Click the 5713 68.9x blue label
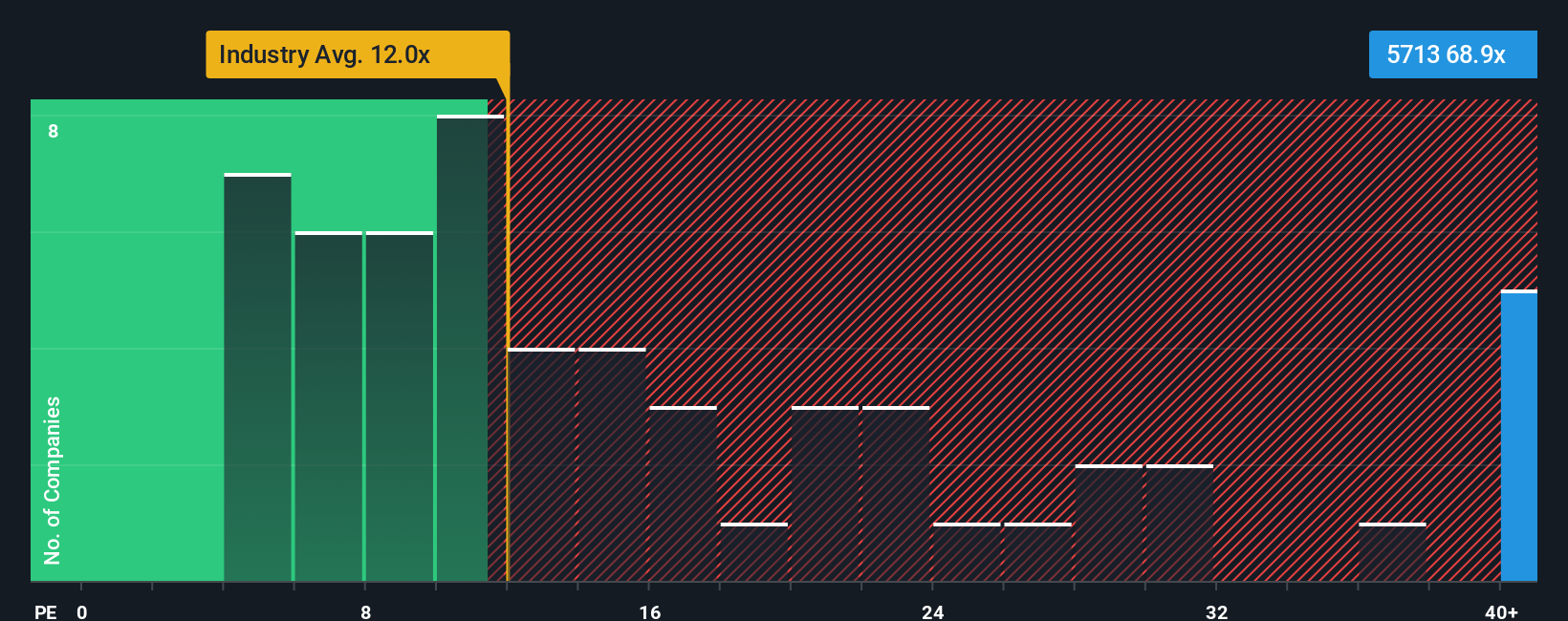 (x=1452, y=54)
